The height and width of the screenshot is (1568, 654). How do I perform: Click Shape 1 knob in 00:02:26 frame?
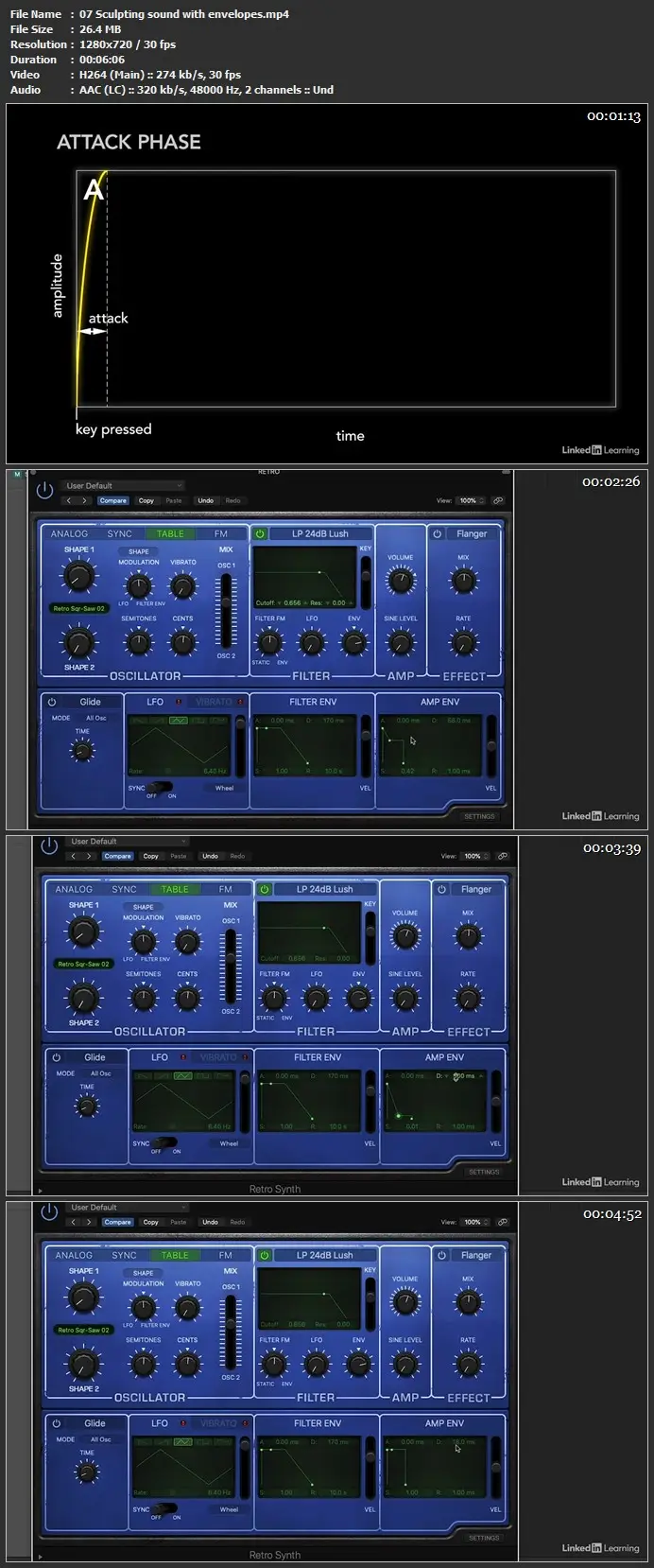tap(78, 575)
